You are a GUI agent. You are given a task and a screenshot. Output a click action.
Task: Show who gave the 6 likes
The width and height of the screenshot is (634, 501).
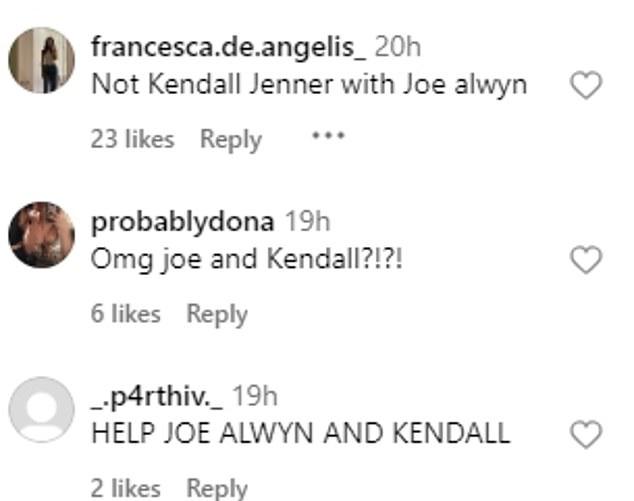pyautogui.click(x=125, y=313)
